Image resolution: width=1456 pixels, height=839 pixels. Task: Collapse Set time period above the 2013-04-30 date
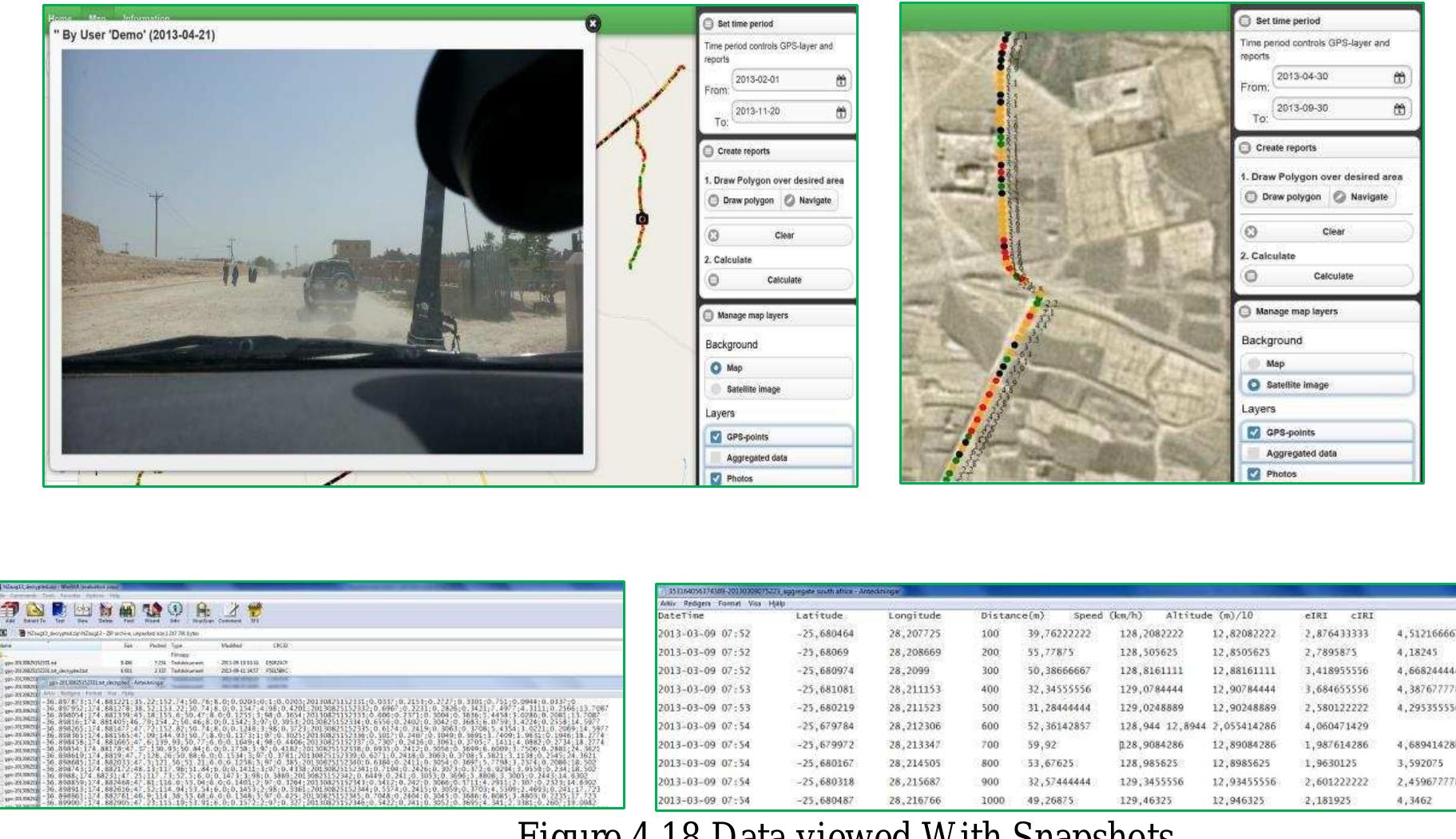pos(1244,22)
